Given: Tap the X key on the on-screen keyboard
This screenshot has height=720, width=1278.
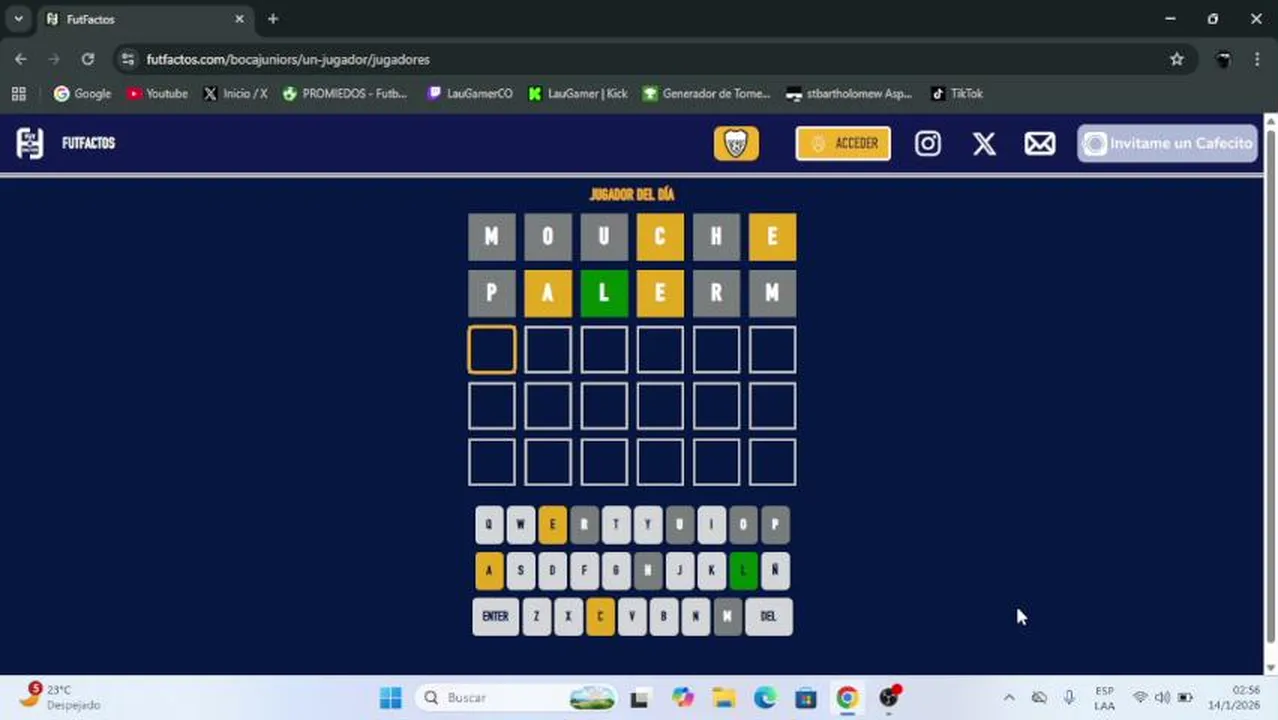Looking at the screenshot, I should click(x=568, y=617).
